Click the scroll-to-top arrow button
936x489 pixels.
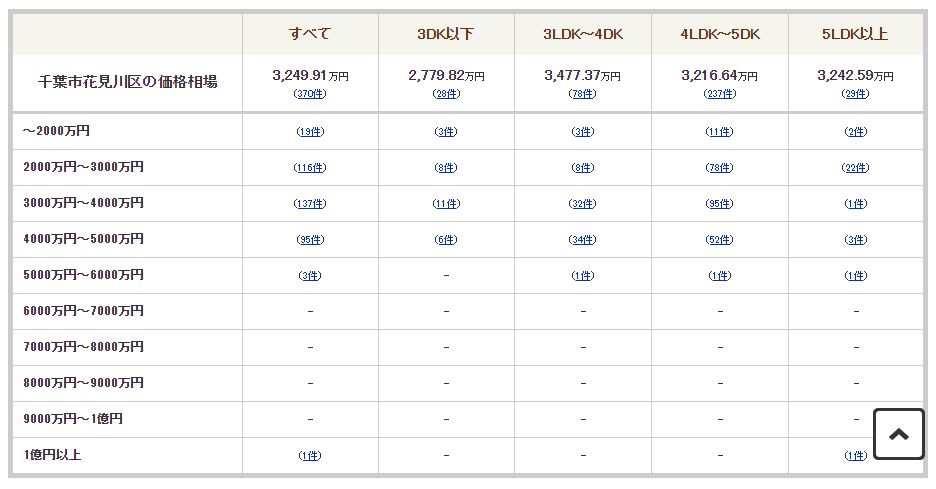[x=898, y=434]
